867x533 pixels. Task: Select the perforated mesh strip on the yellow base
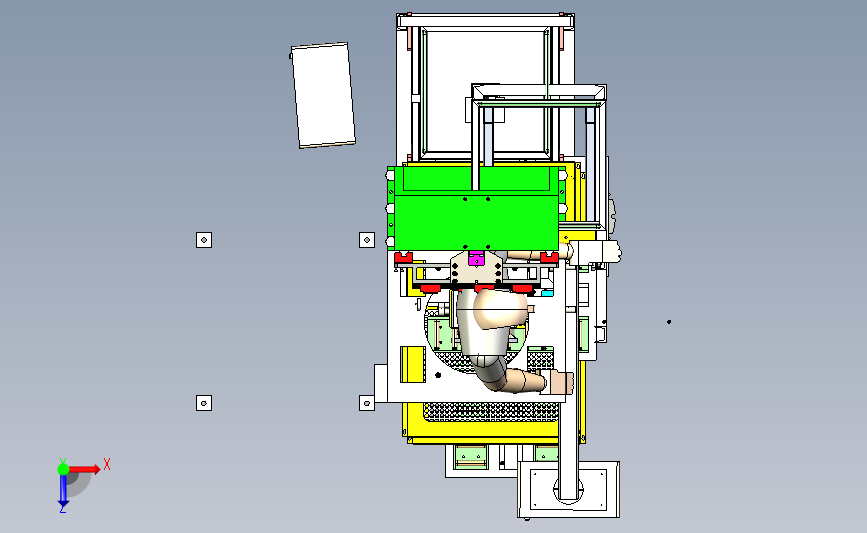492,411
